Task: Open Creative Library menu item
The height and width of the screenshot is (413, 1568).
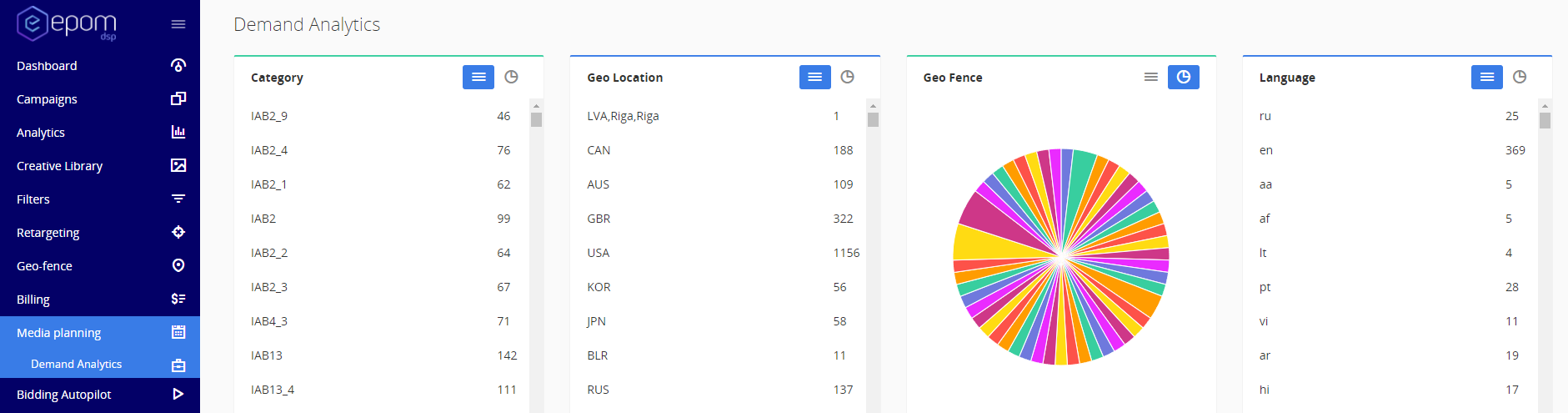Action: pos(100,165)
